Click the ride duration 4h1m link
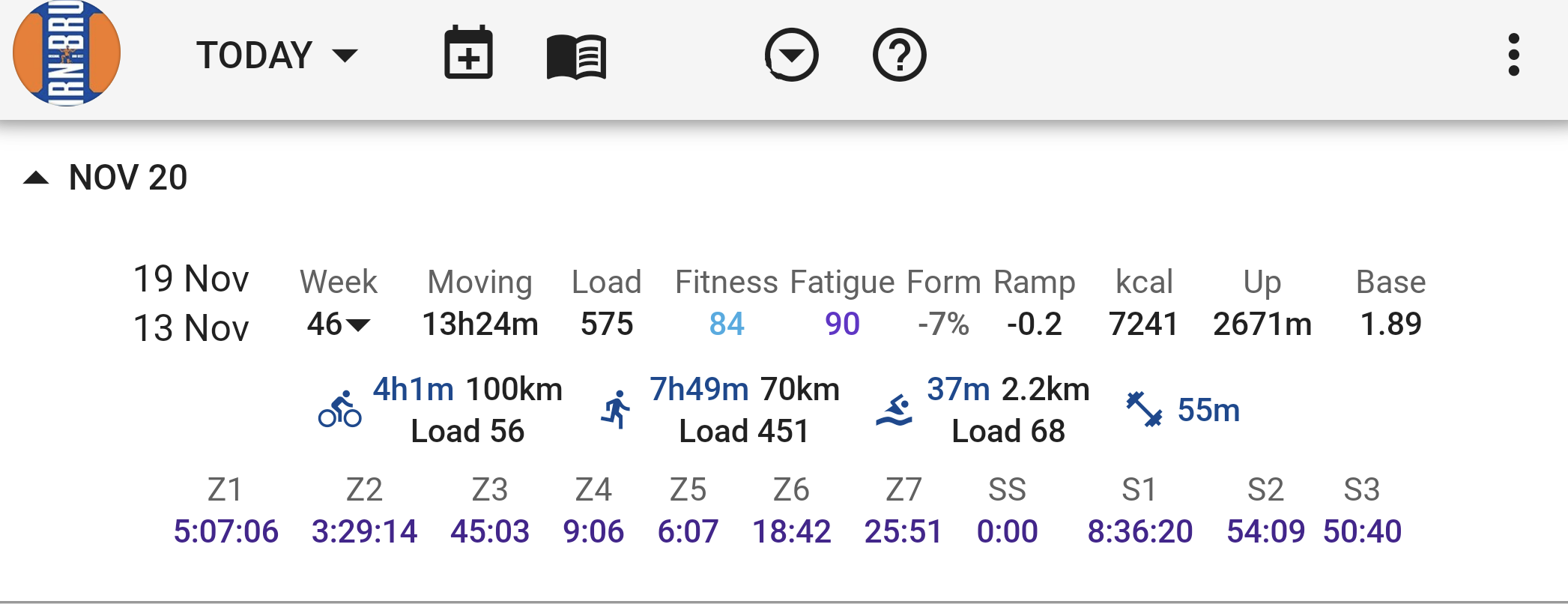Image resolution: width=1568 pixels, height=604 pixels. tap(414, 389)
